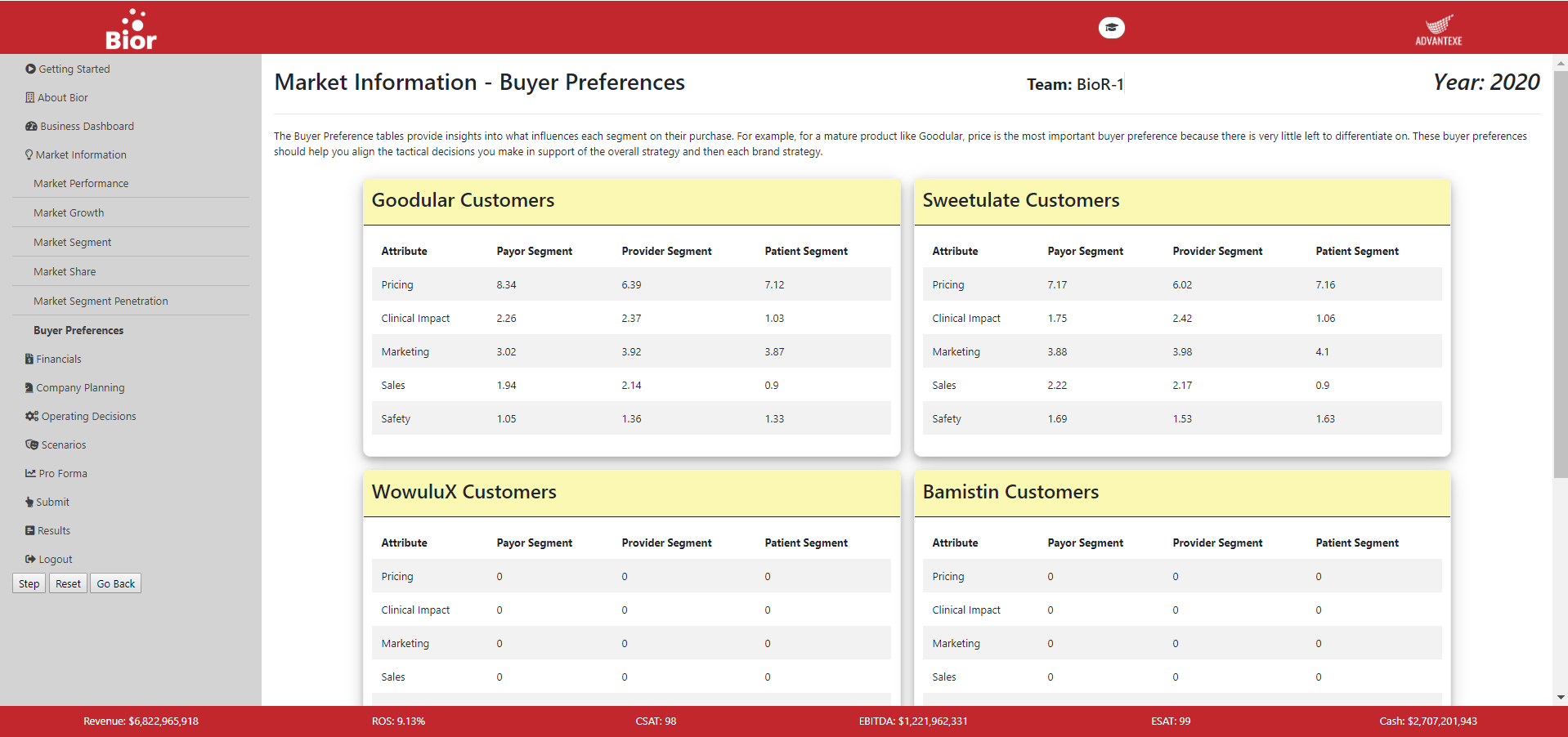Click the Market Information lightbulb icon
Screen dimensions: 1568x737
29,154
